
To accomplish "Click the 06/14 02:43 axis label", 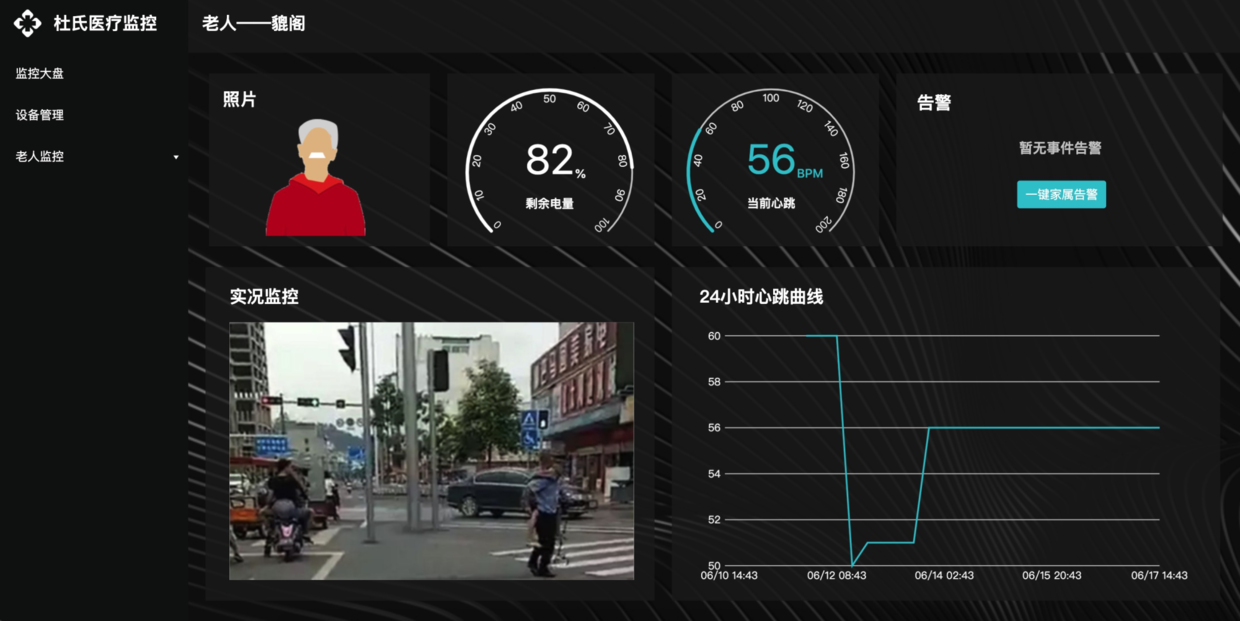I will point(944,576).
